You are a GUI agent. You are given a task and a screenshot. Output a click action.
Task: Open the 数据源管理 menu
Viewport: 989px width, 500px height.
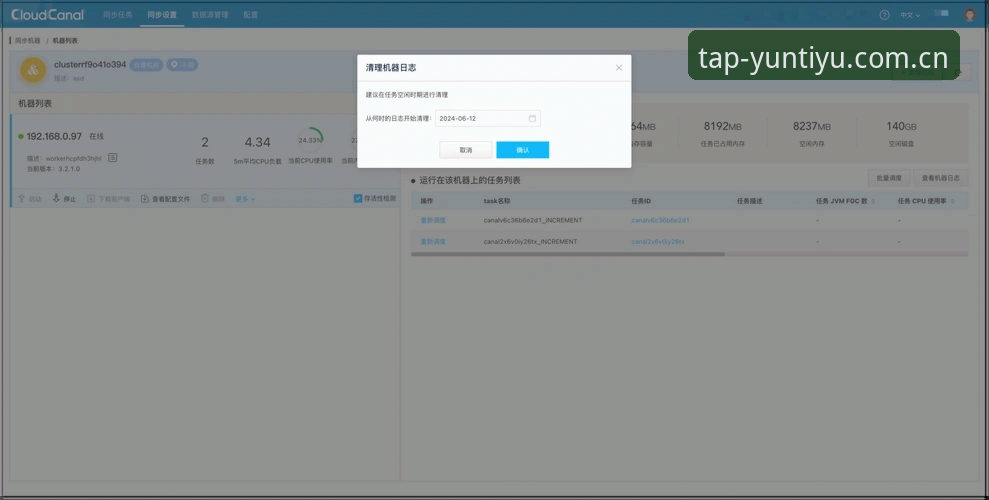pos(210,15)
